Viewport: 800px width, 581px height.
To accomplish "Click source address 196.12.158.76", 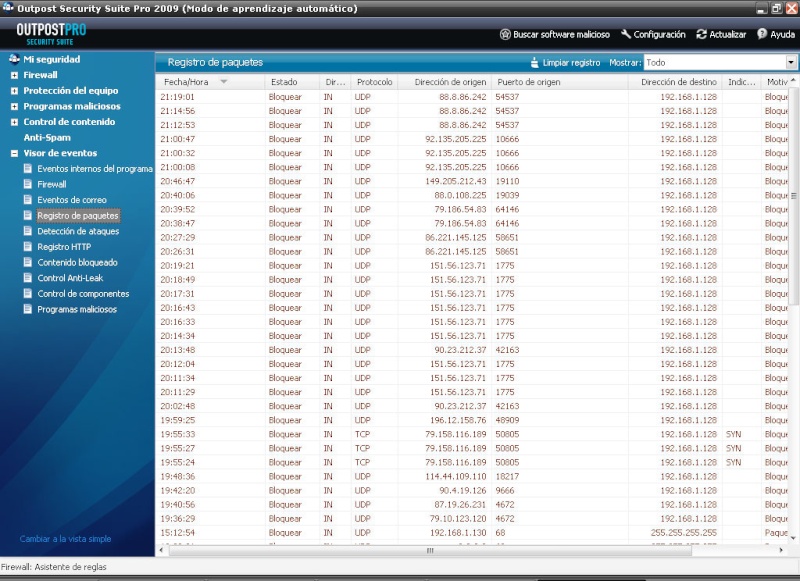I will click(458, 420).
